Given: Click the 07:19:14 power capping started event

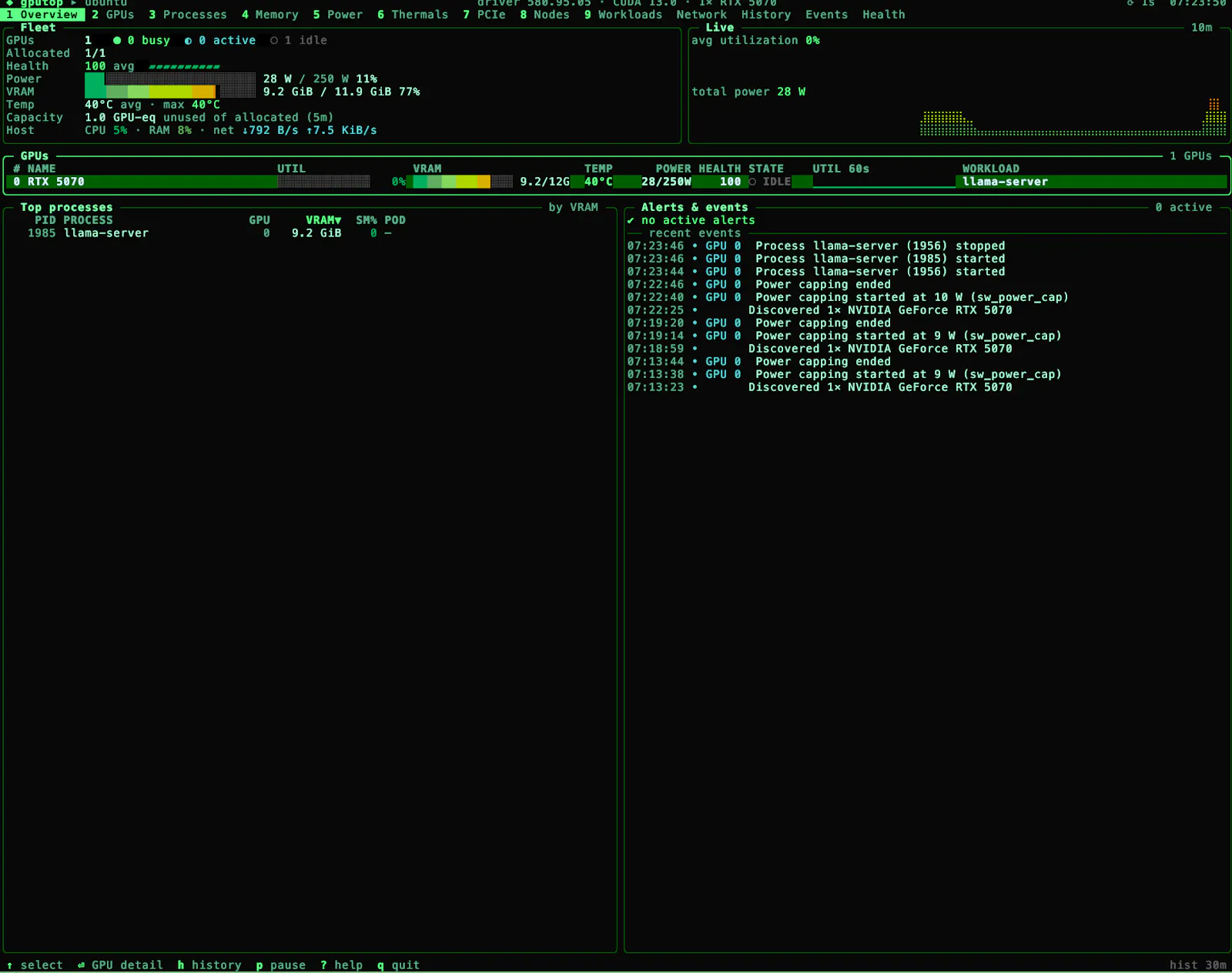Looking at the screenshot, I should click(x=845, y=336).
